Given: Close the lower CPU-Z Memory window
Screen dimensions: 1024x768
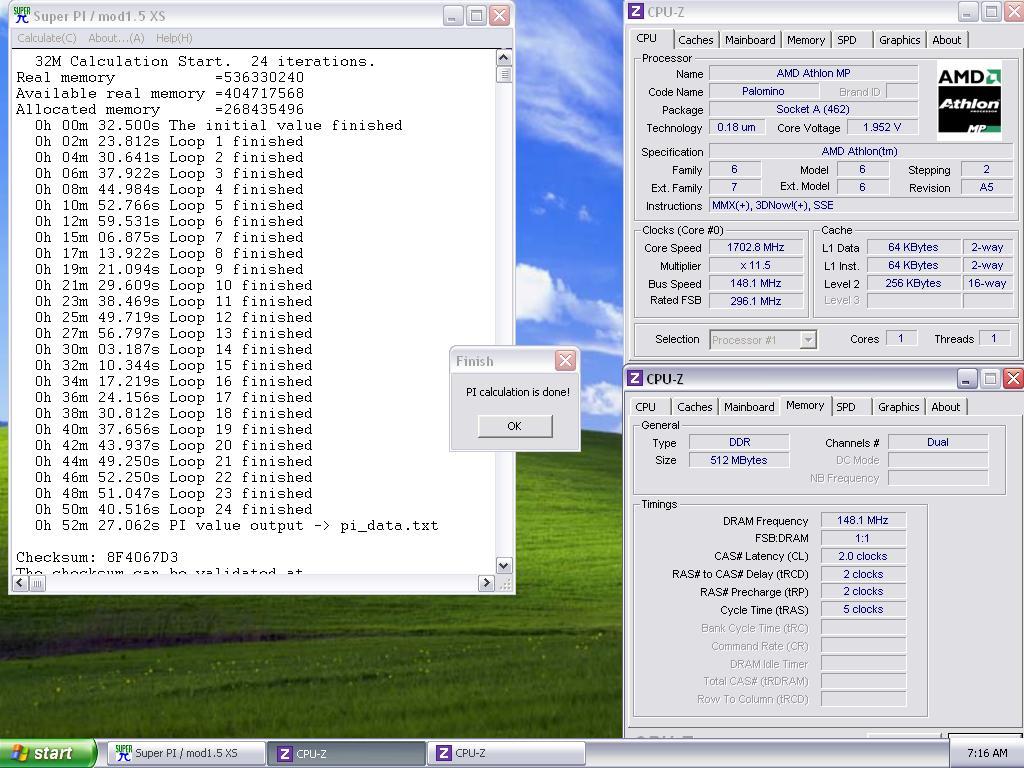Looking at the screenshot, I should [x=1013, y=378].
